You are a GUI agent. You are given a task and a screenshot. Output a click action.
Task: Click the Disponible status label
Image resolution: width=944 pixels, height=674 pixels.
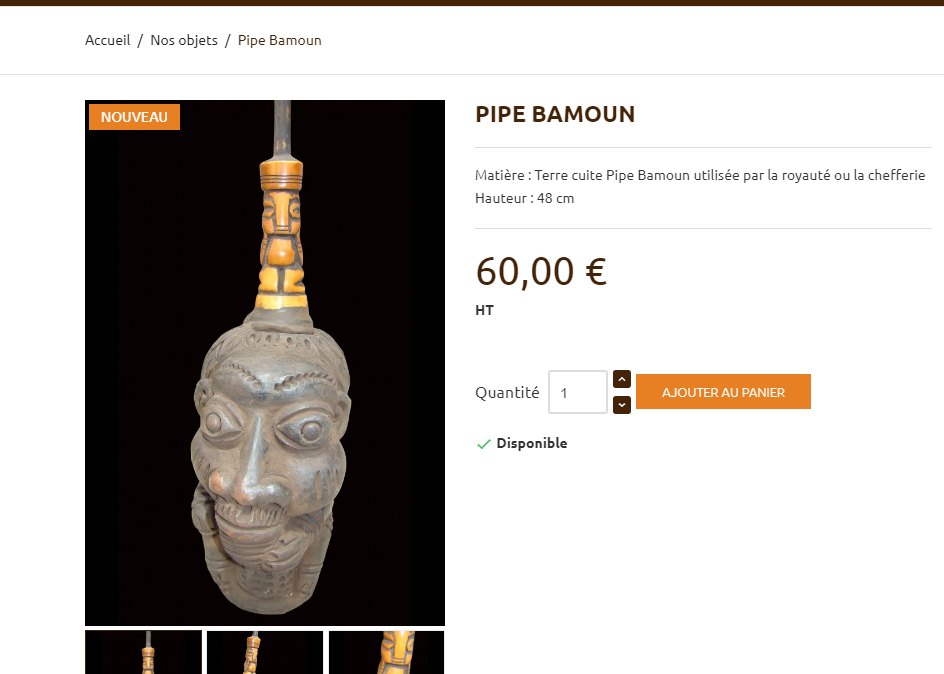pos(531,443)
